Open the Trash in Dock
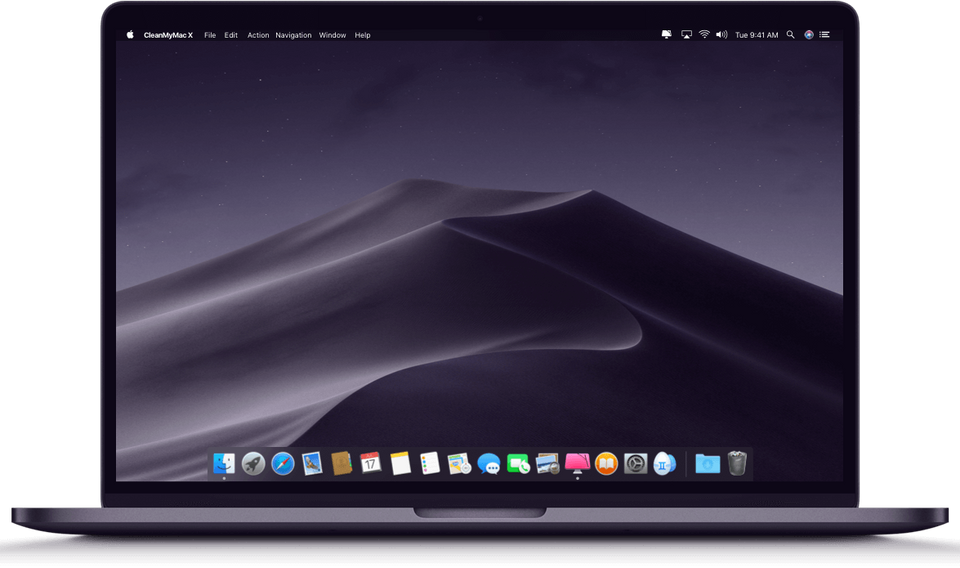This screenshot has width=960, height=568. coord(737,463)
